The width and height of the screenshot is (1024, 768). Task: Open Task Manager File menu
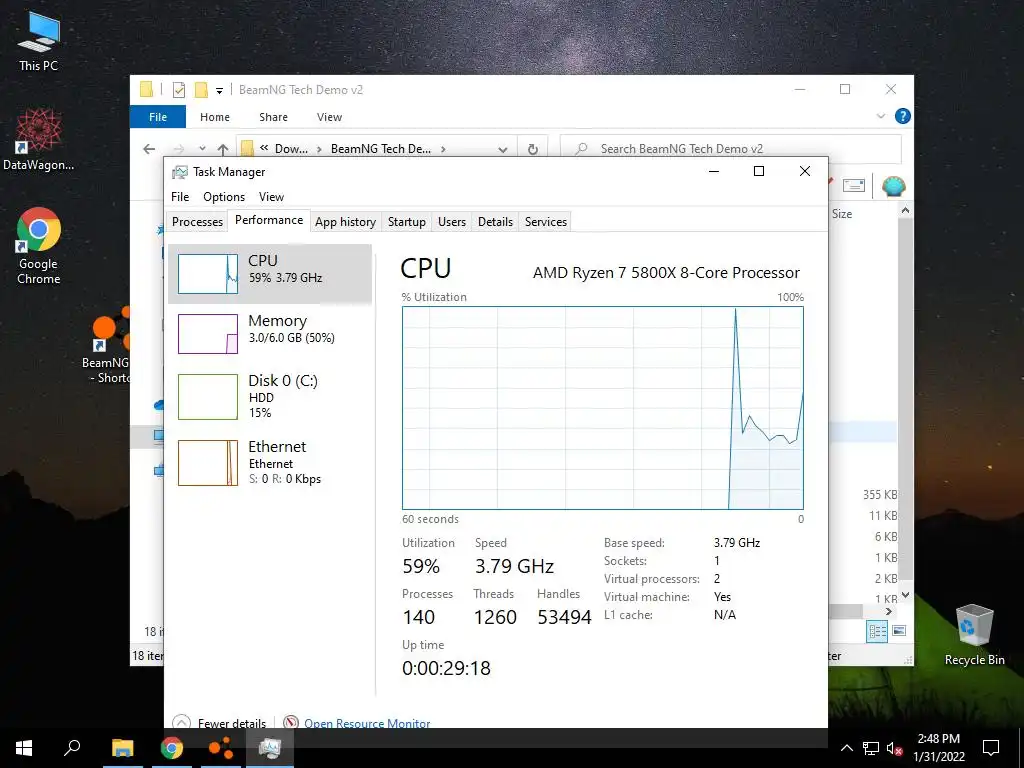coord(180,197)
